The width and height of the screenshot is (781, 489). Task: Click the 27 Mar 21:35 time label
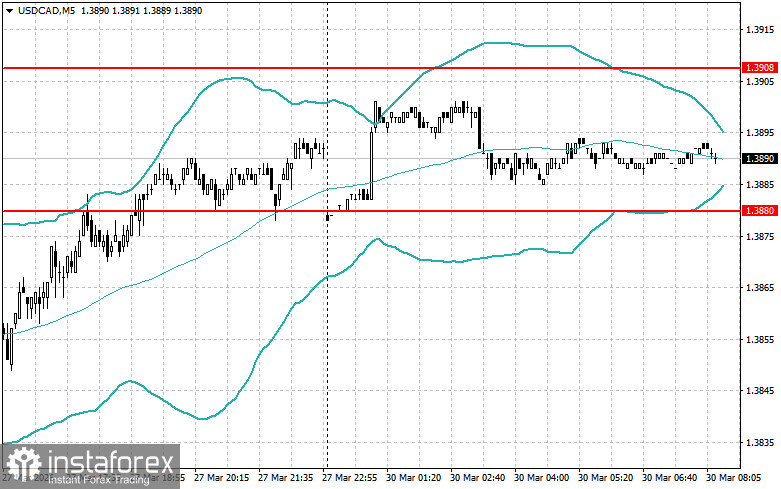click(x=285, y=478)
